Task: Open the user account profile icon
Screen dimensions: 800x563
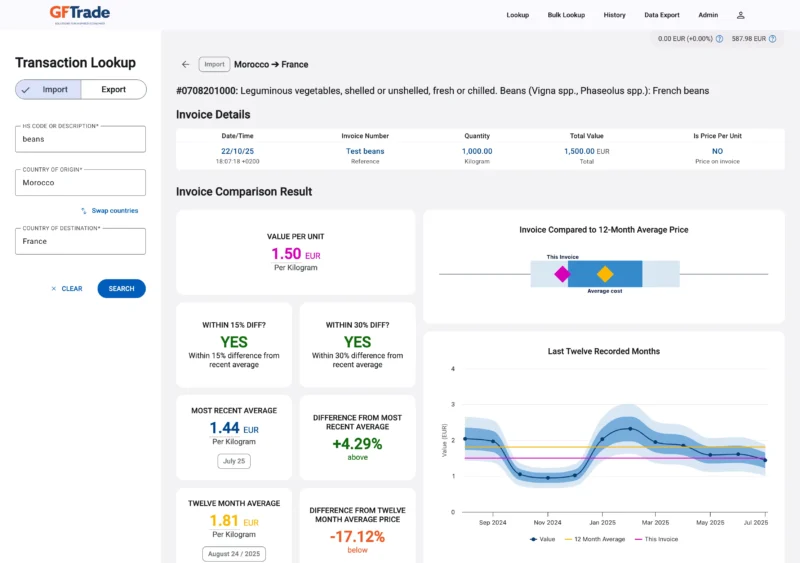Action: tap(740, 15)
